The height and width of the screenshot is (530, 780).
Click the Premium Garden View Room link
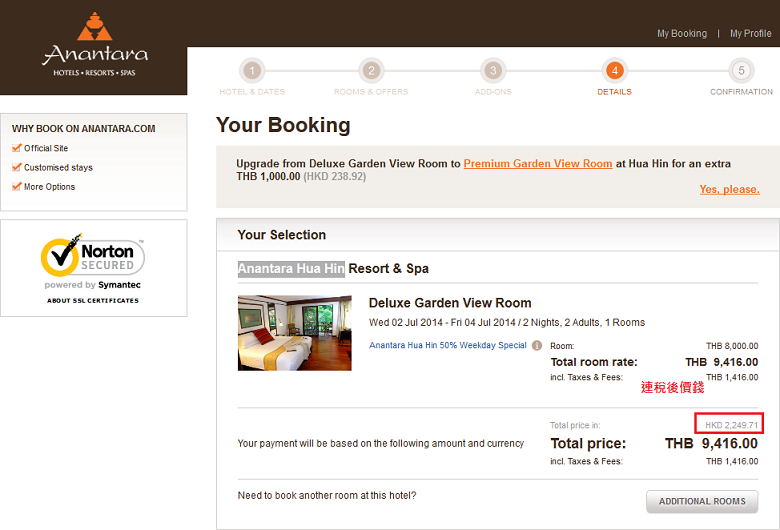coord(538,163)
